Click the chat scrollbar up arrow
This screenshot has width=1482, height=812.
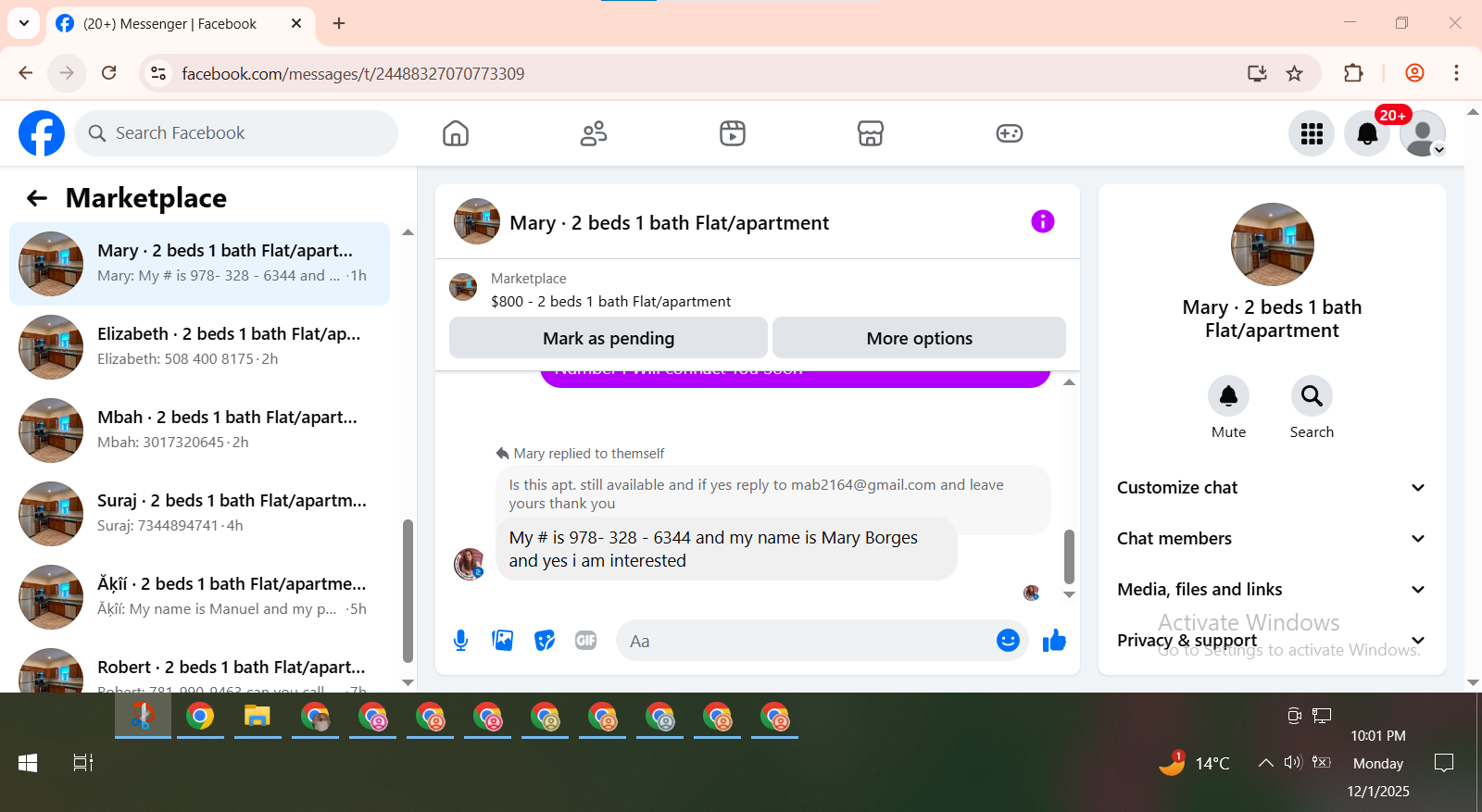(1069, 381)
